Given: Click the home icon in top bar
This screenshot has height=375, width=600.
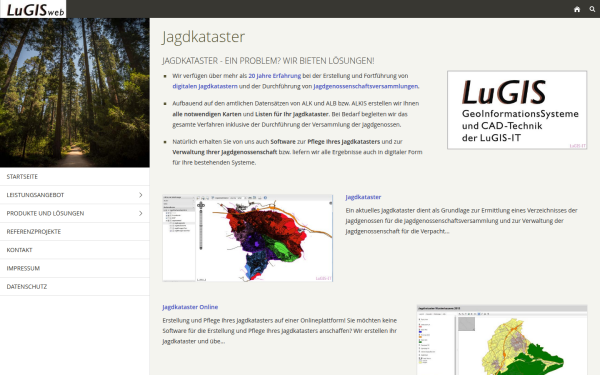Looking at the screenshot, I should pyautogui.click(x=577, y=9).
